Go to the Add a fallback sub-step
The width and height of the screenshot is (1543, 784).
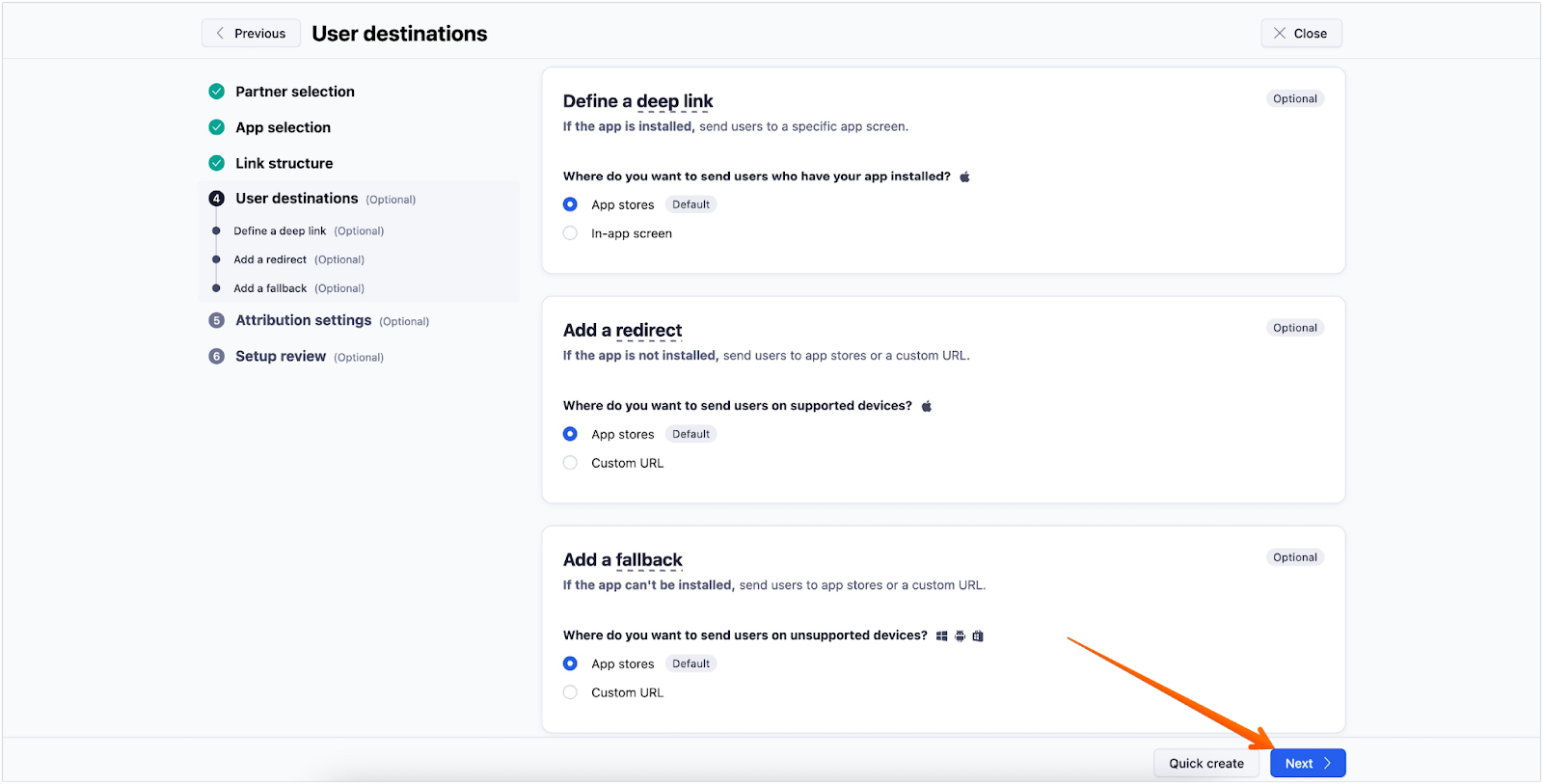point(270,288)
